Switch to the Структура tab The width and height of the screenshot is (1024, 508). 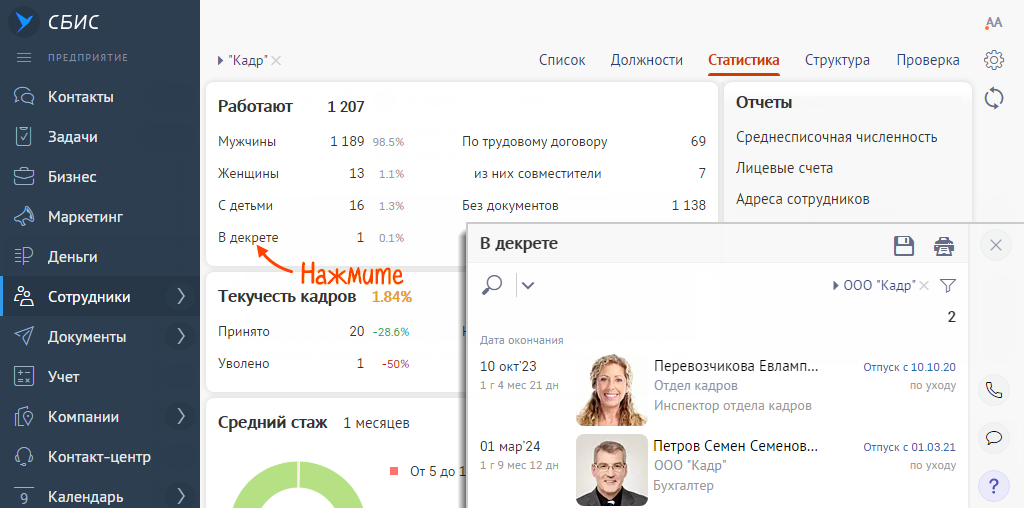coord(837,60)
